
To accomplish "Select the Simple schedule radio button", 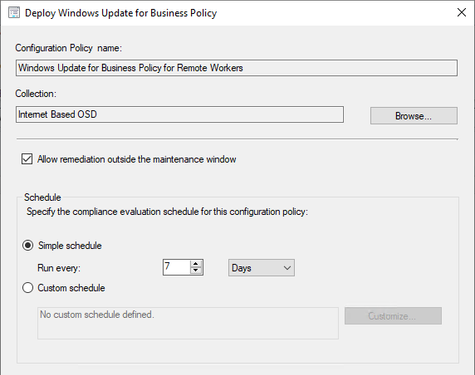I will click(x=28, y=246).
